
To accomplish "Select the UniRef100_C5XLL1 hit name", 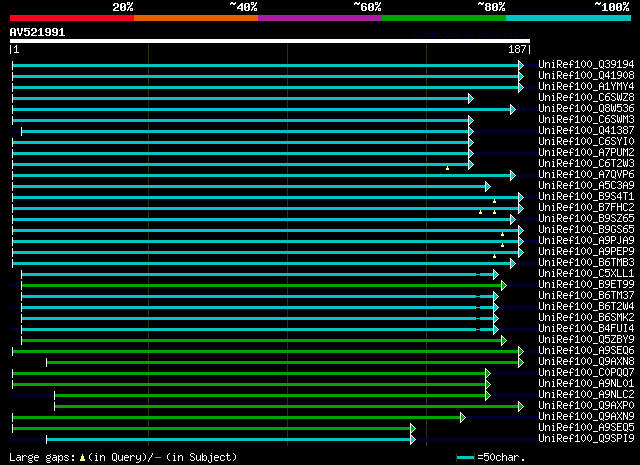I will coord(586,274).
